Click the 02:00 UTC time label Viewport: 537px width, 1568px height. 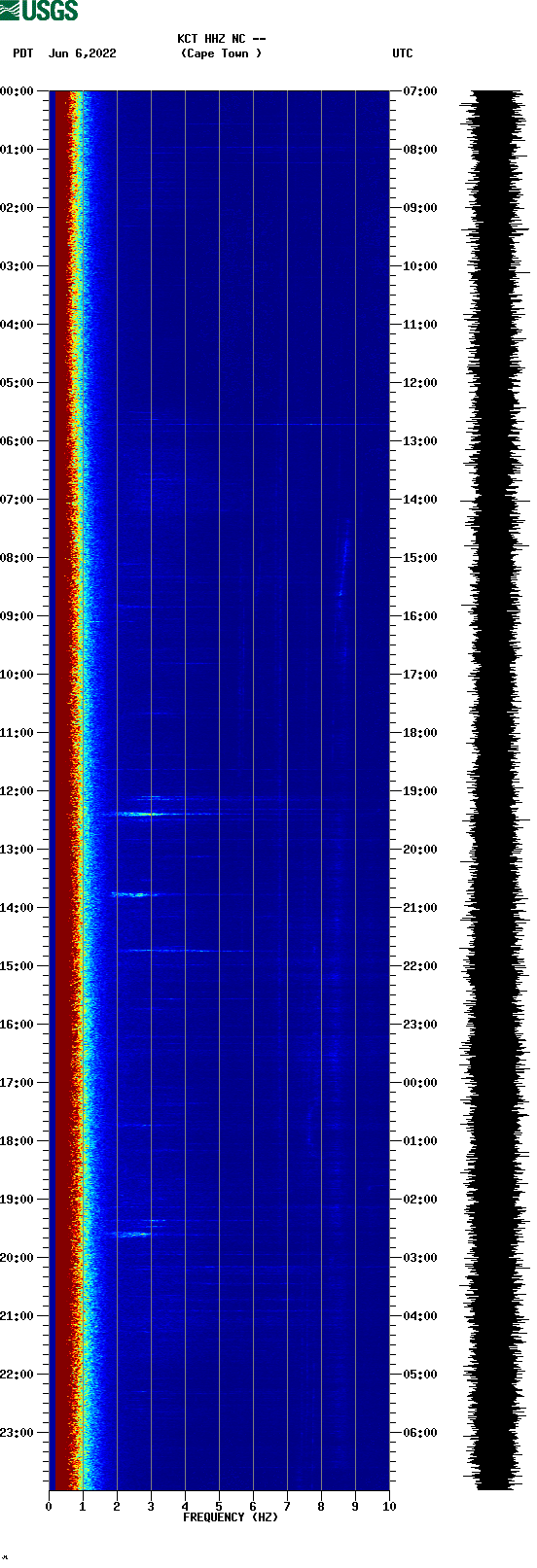tap(420, 1200)
